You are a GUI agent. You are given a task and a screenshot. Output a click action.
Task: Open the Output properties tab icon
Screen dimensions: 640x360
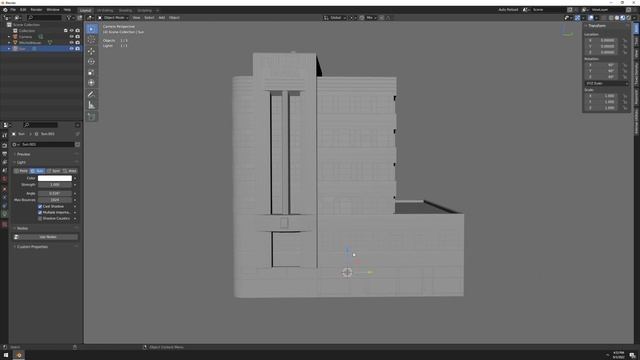[x=4, y=154]
